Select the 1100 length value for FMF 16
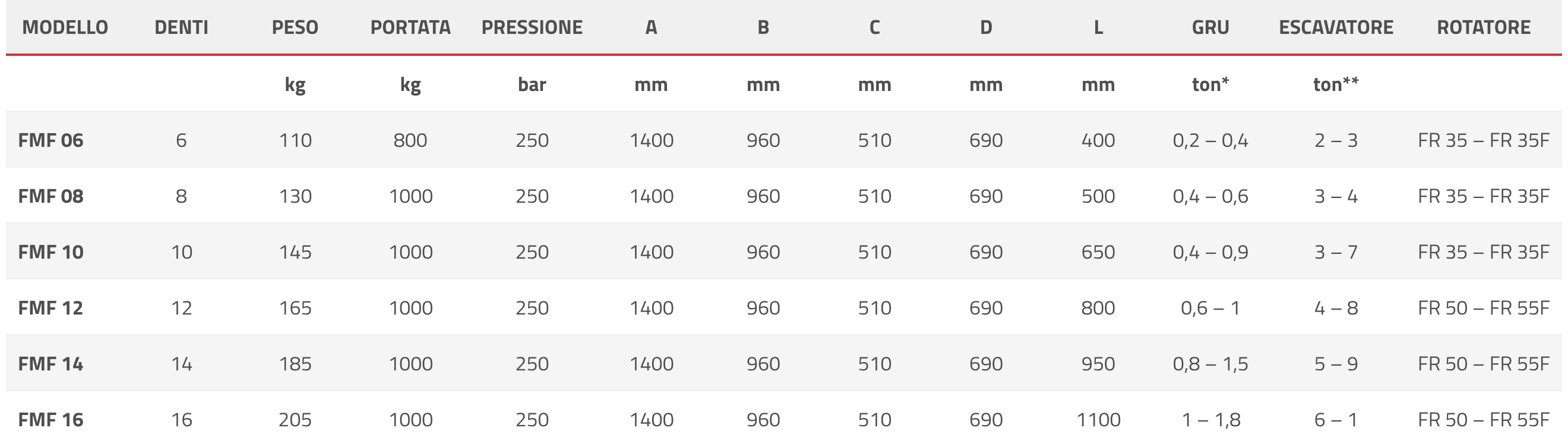1568x440 pixels. (1098, 420)
